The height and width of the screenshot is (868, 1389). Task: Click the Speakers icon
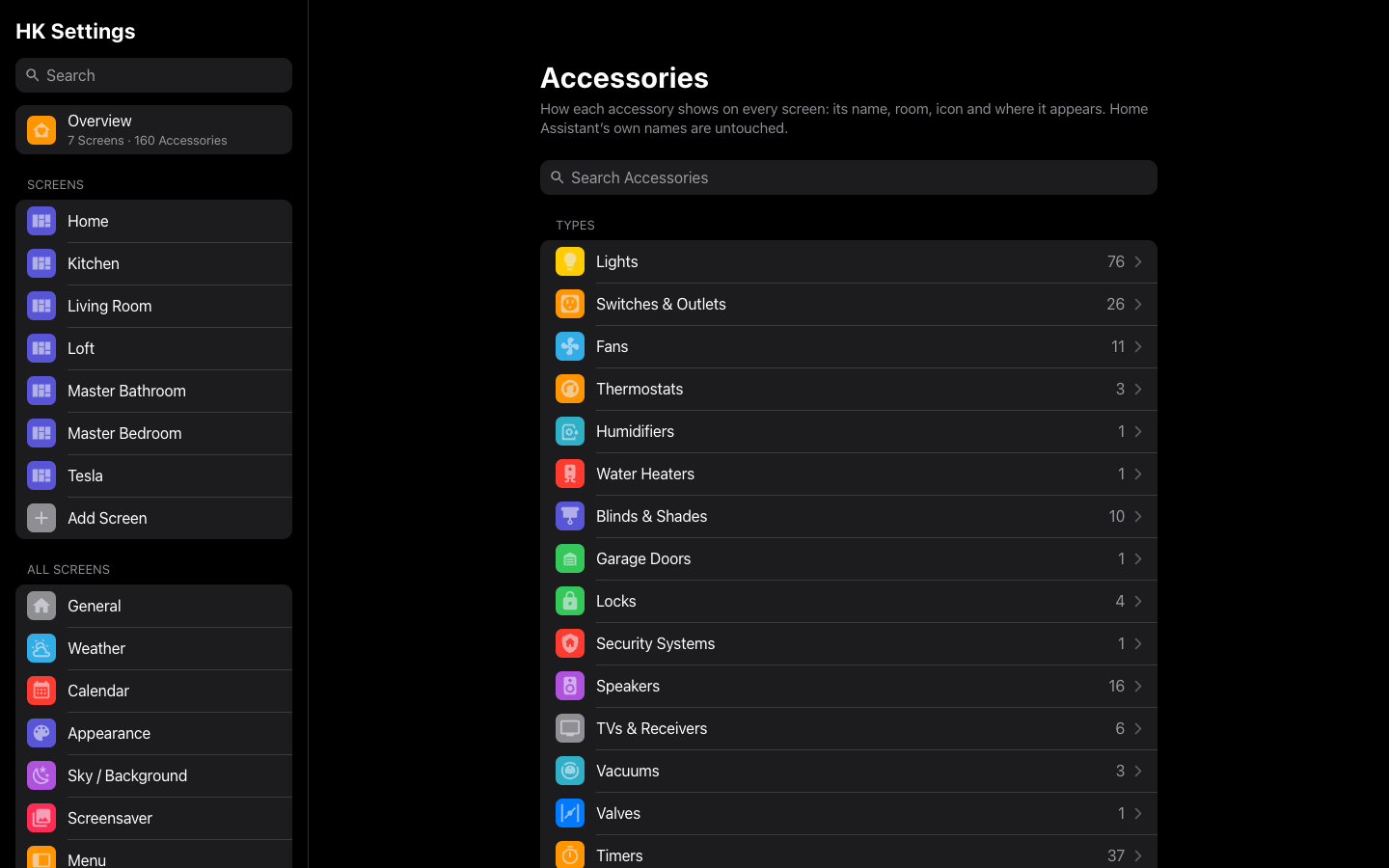pyautogui.click(x=570, y=686)
